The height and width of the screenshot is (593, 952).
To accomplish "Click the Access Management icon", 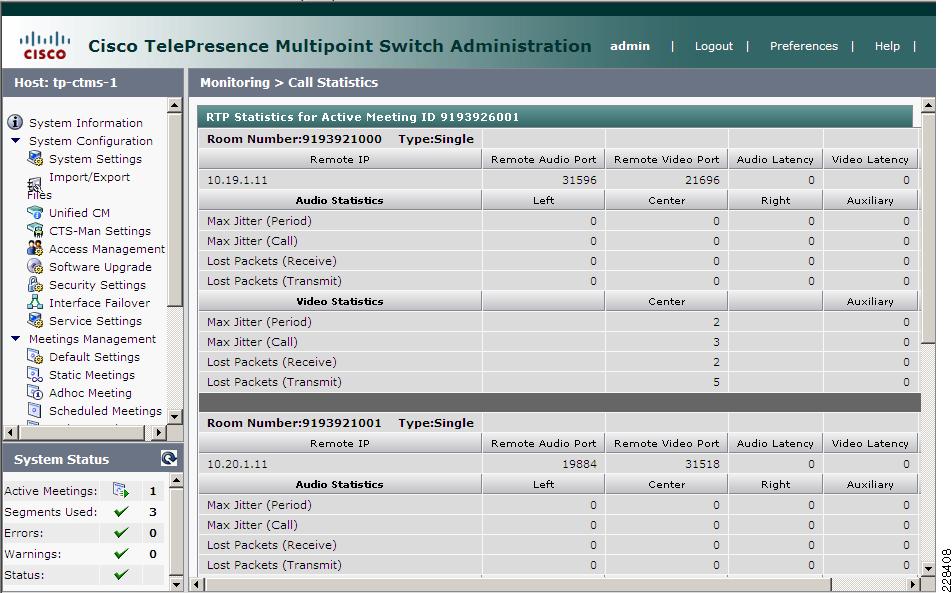I will tap(35, 248).
